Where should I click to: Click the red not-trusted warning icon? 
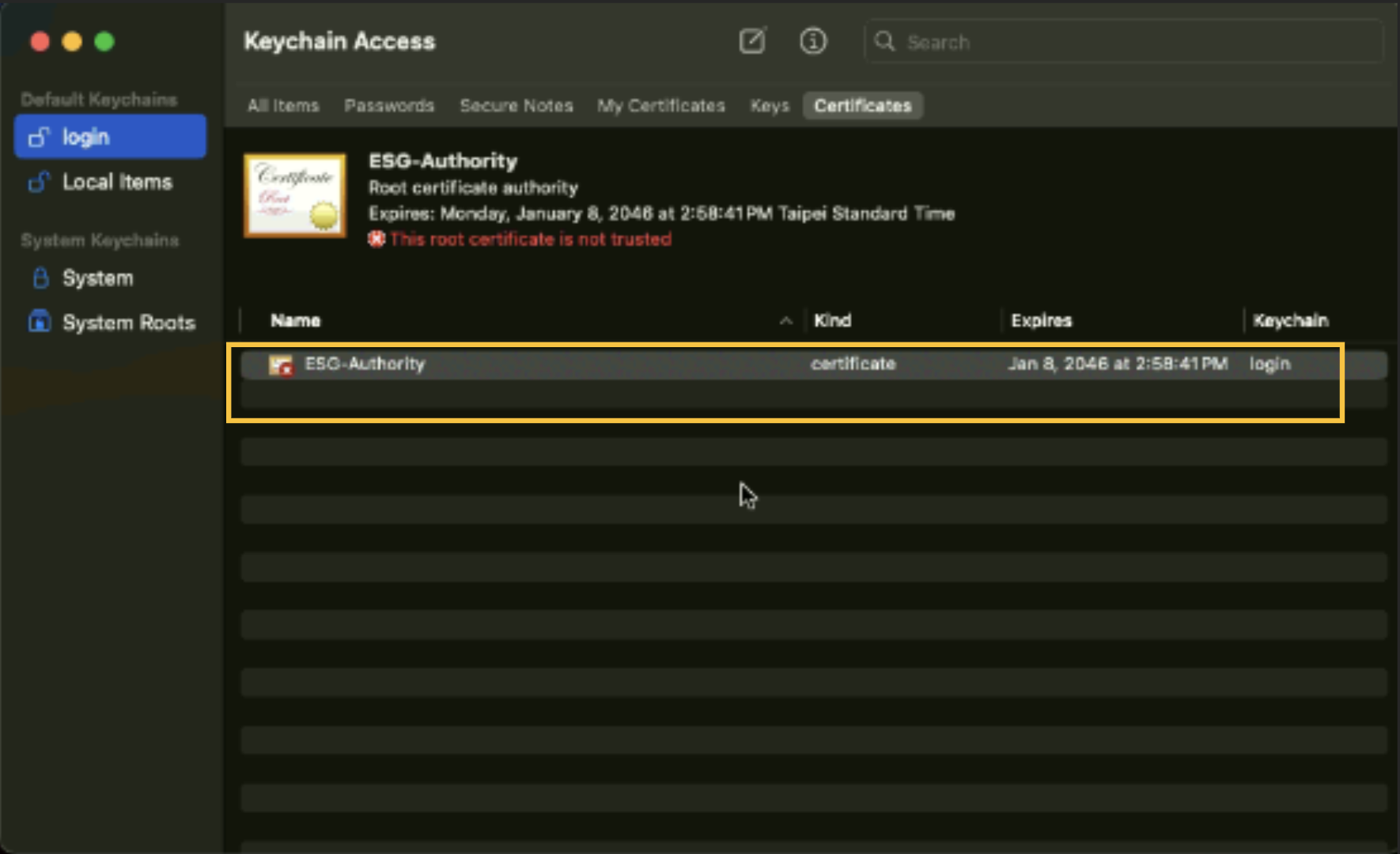pos(376,239)
